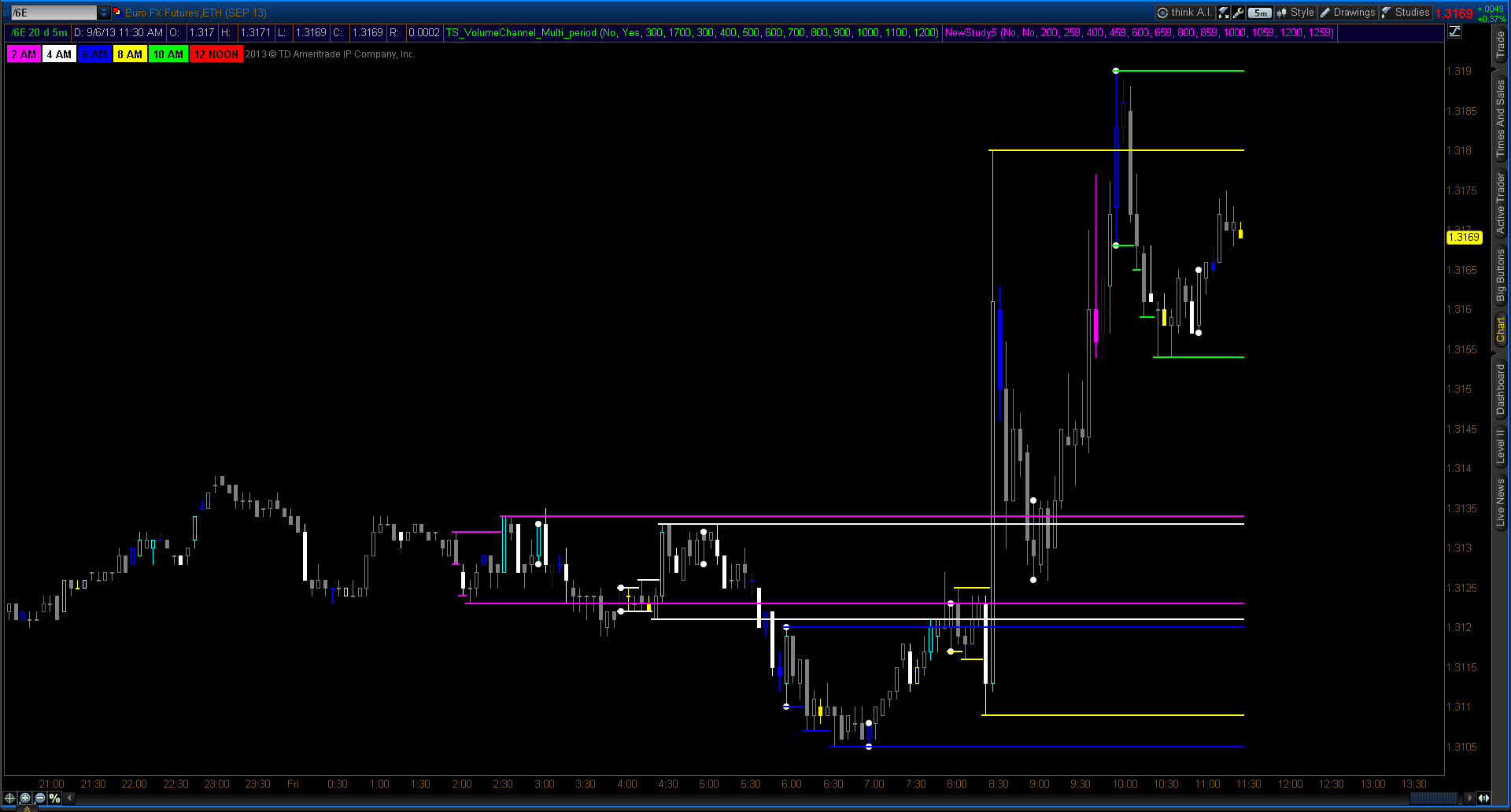Click the red 1.3169 last price
The height and width of the screenshot is (812, 1511).
point(1454,13)
